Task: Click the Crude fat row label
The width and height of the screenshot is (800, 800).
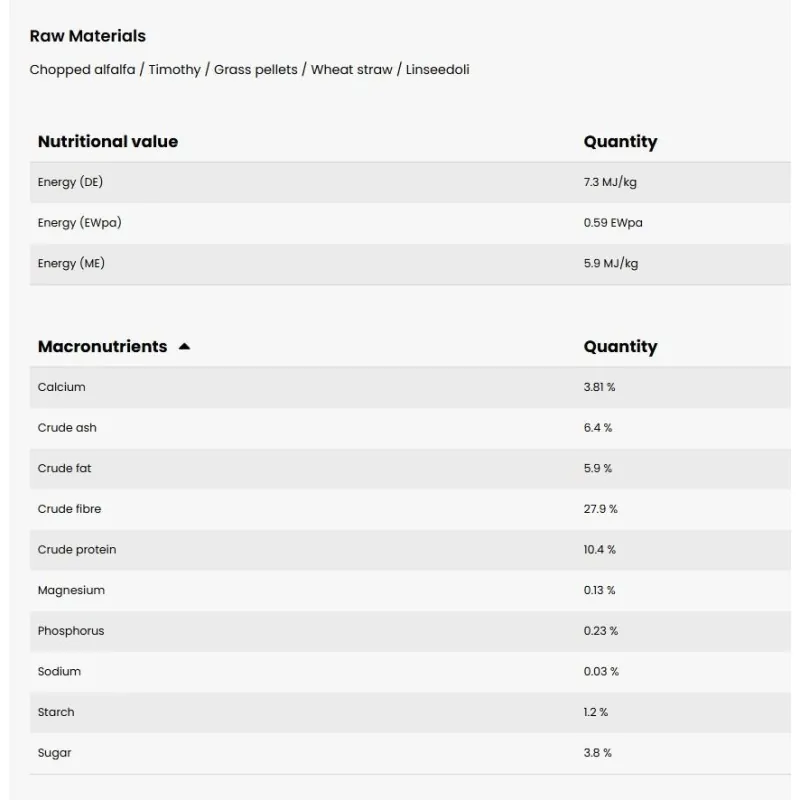Action: pyautogui.click(x=64, y=468)
